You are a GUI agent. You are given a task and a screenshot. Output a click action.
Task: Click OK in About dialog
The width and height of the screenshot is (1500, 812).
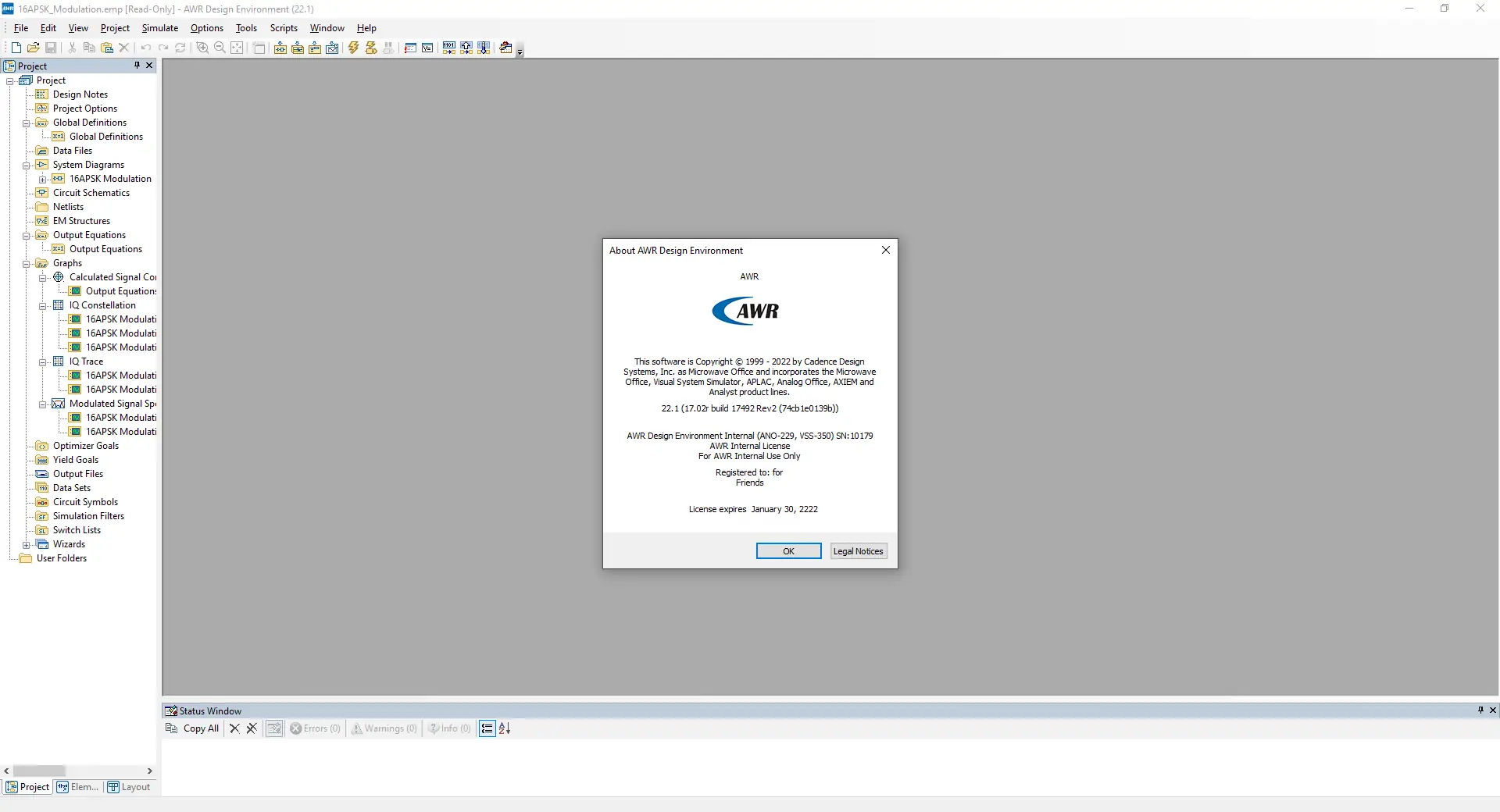788,551
